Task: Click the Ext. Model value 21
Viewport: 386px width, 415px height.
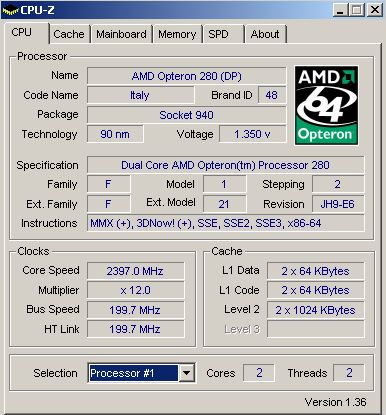Action: click(x=224, y=204)
